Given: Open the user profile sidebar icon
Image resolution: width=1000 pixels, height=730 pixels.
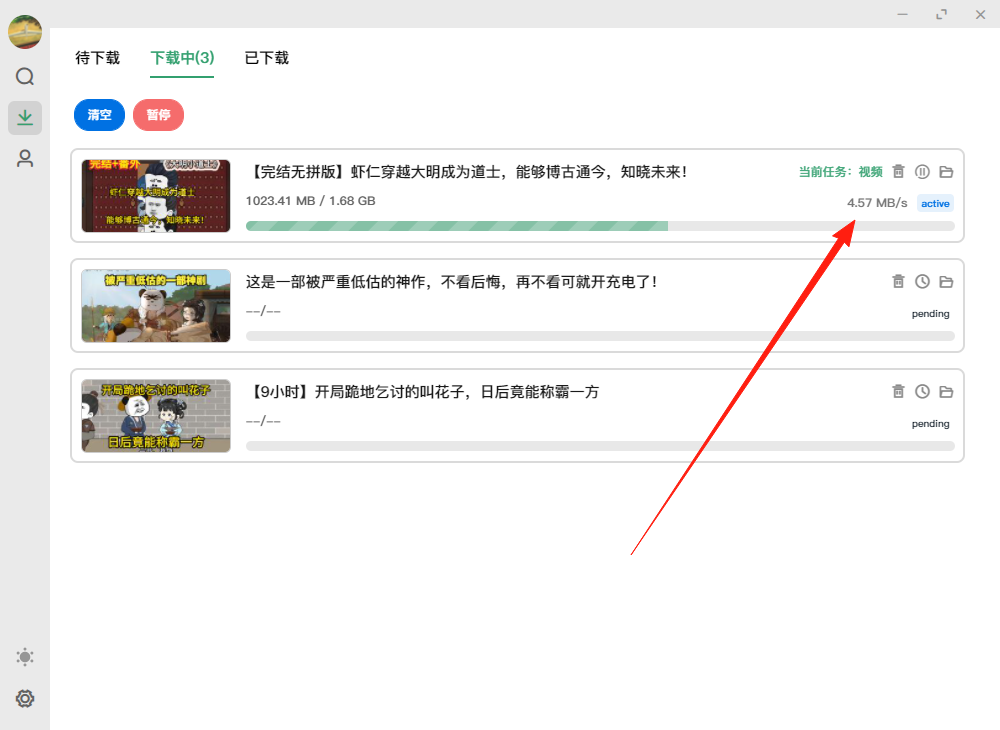Looking at the screenshot, I should pyautogui.click(x=25, y=157).
